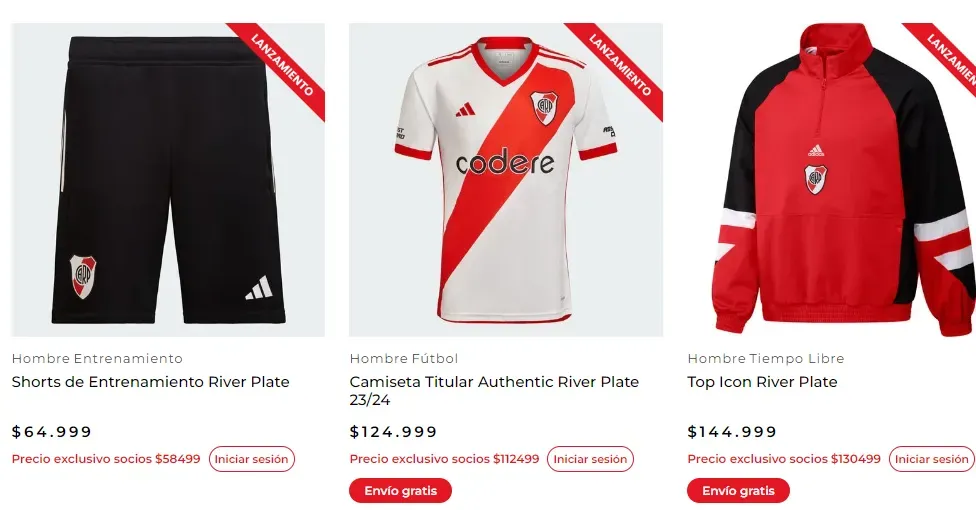976x510 pixels.
Task: Click the Envío gratis badge under the jersey
Action: (400, 491)
